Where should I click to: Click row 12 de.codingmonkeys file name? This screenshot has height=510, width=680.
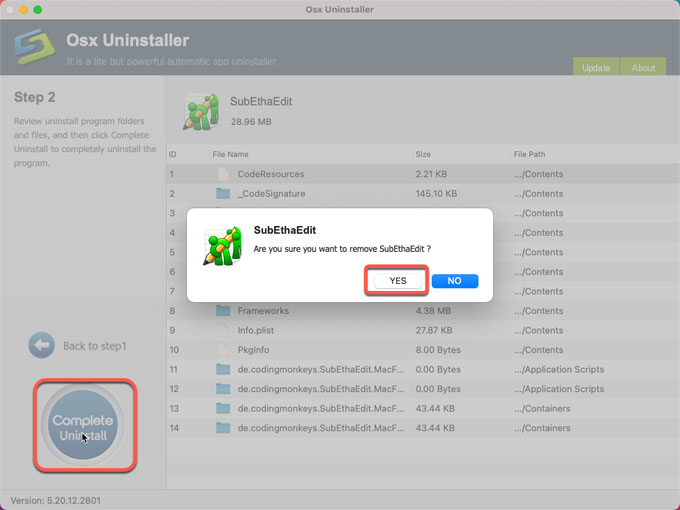point(320,389)
